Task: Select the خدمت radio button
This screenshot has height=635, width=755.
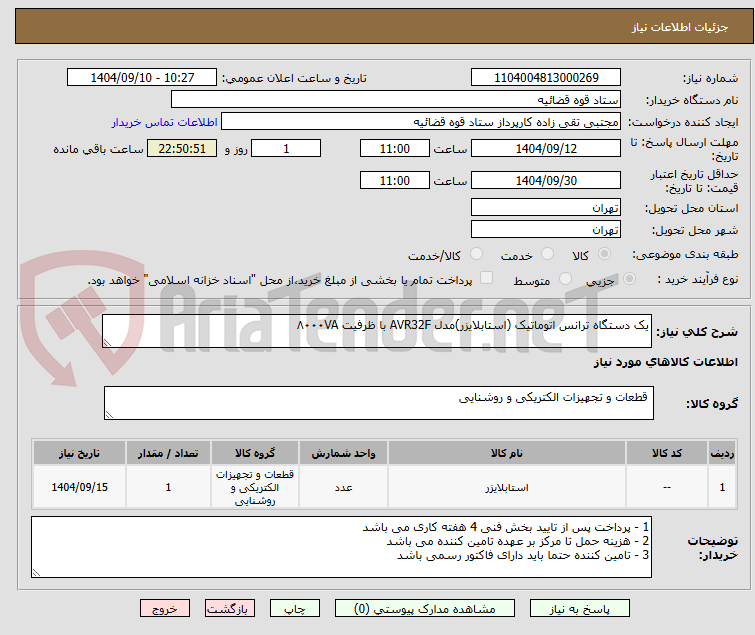Action: pyautogui.click(x=547, y=254)
